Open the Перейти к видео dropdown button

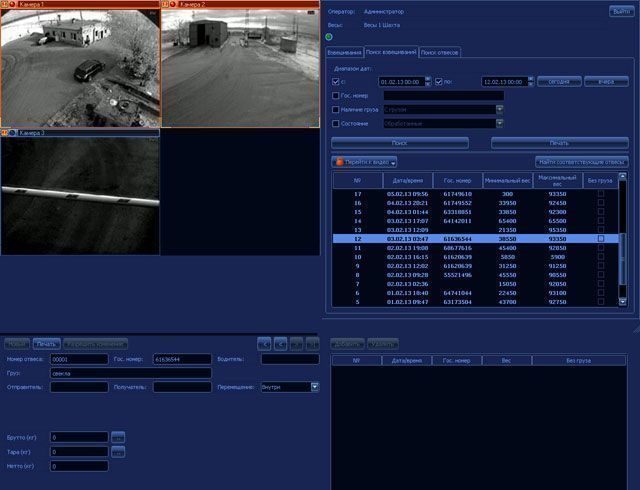coord(364,162)
